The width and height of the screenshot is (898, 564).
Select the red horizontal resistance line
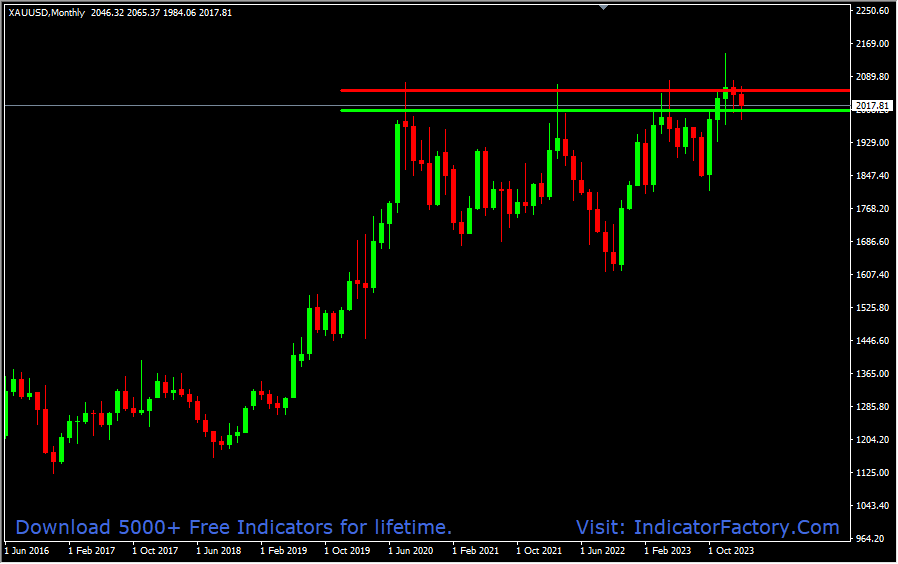(595, 90)
